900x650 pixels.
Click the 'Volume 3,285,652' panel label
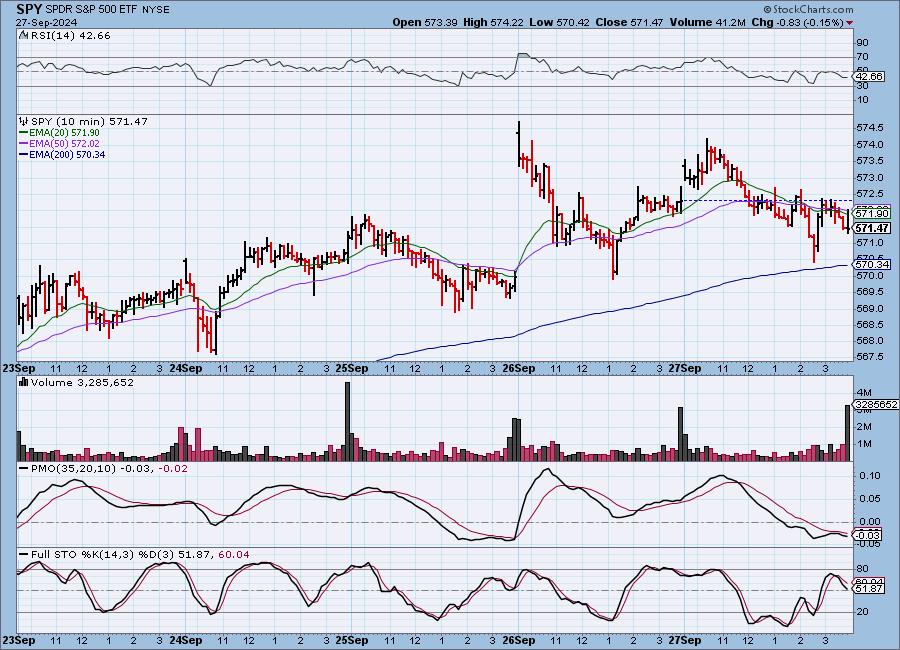(x=82, y=382)
